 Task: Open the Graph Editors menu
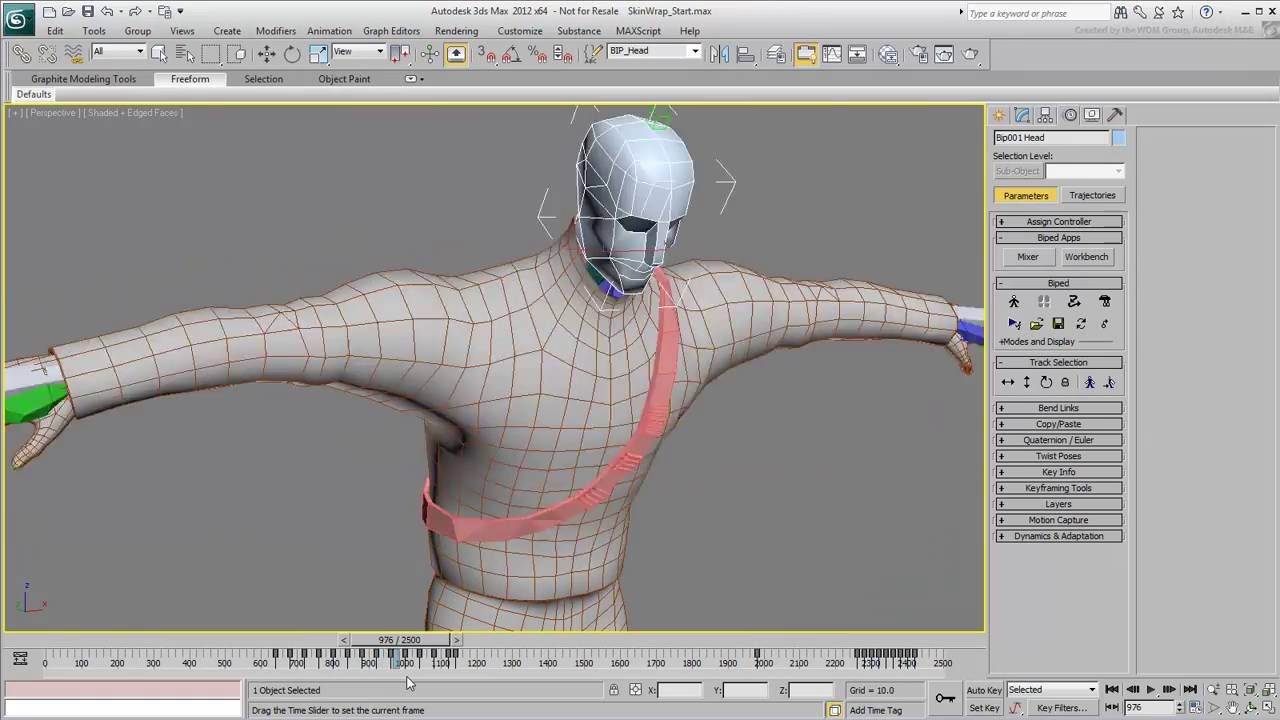[x=391, y=31]
